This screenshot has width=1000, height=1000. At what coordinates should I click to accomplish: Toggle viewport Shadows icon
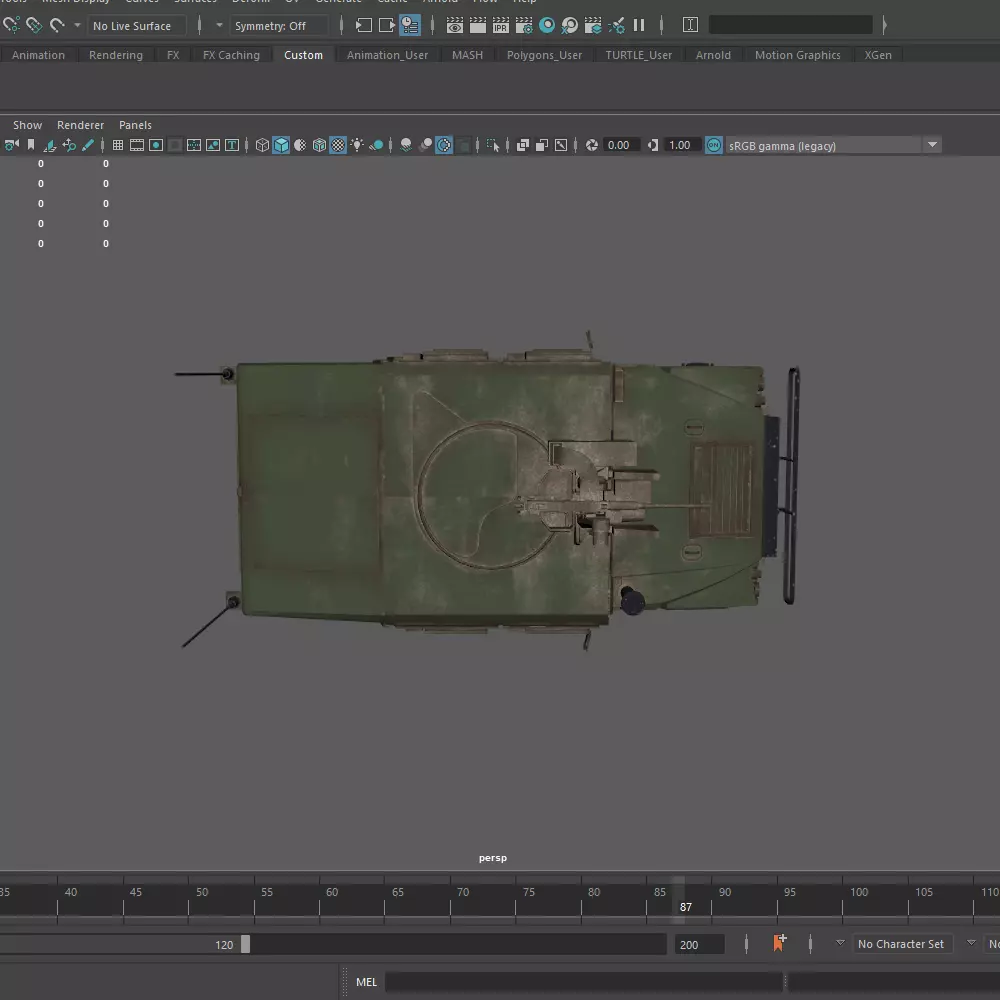(x=376, y=145)
